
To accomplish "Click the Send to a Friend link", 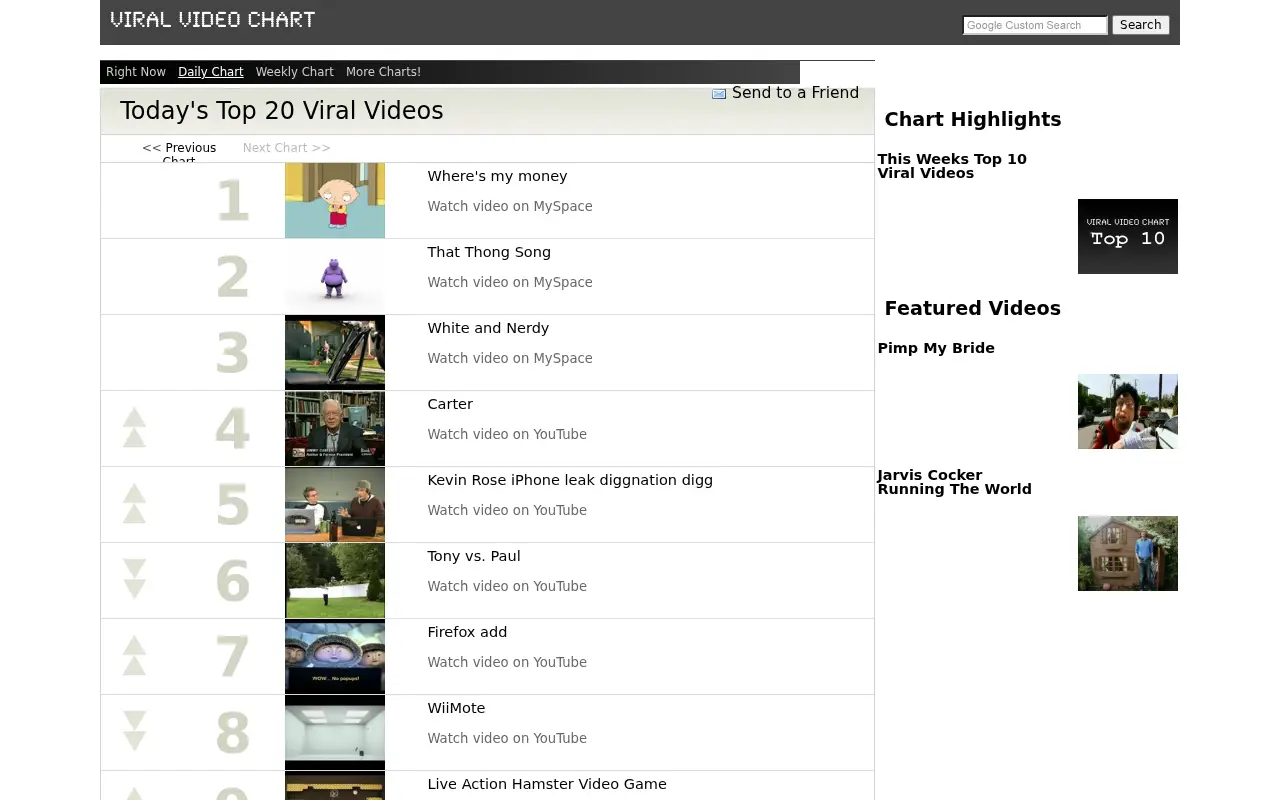I will click(x=795, y=93).
